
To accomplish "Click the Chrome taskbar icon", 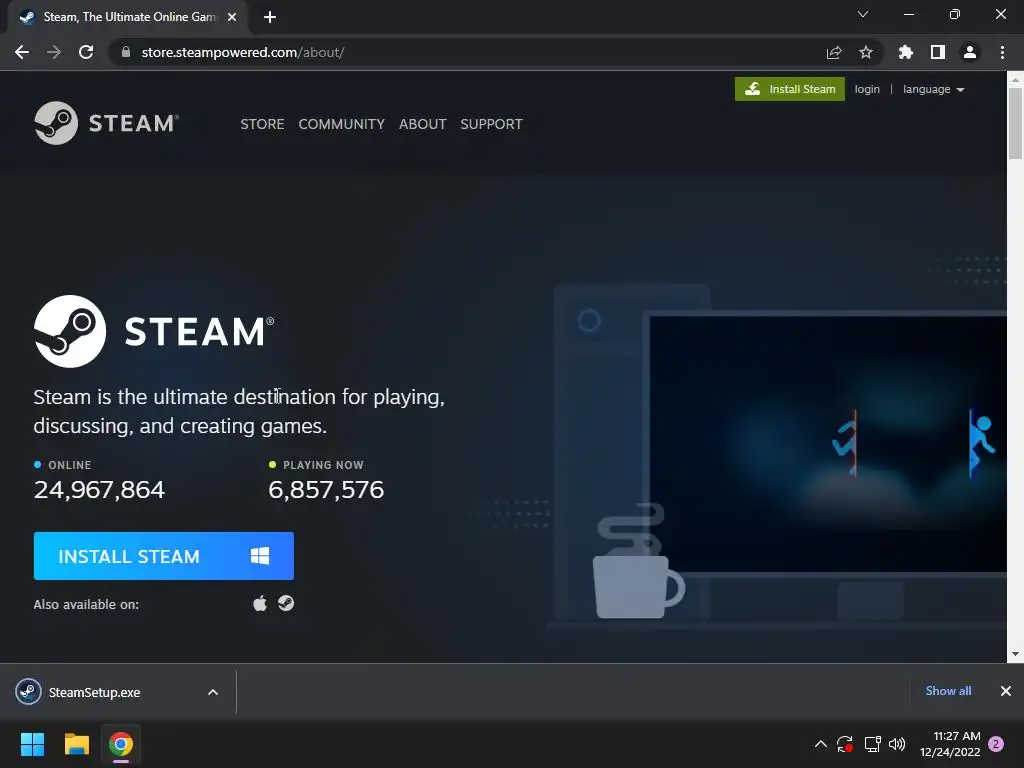I will [x=121, y=744].
